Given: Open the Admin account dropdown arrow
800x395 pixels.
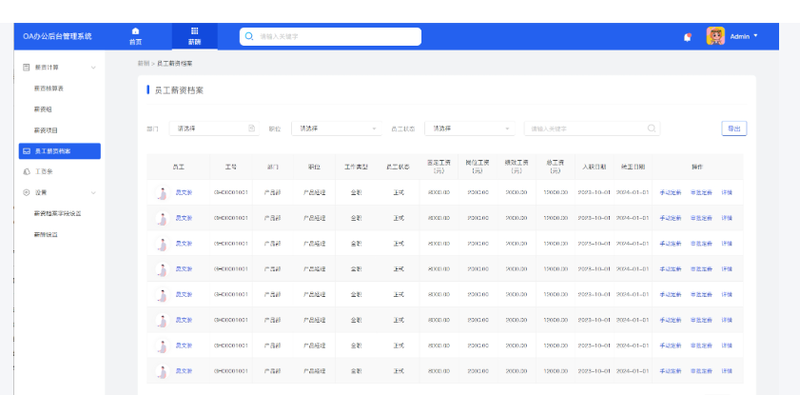Looking at the screenshot, I should coord(756,36).
